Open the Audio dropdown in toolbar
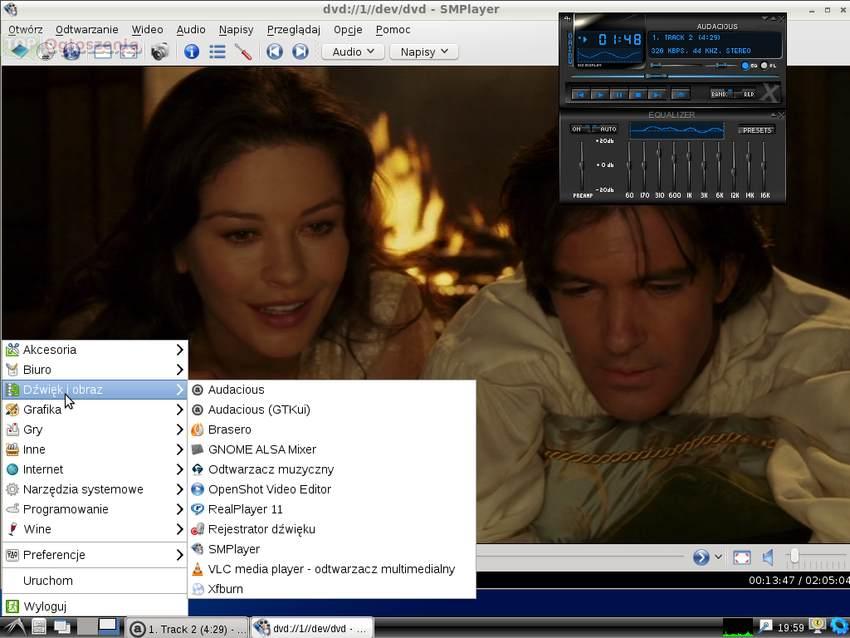 click(x=353, y=51)
